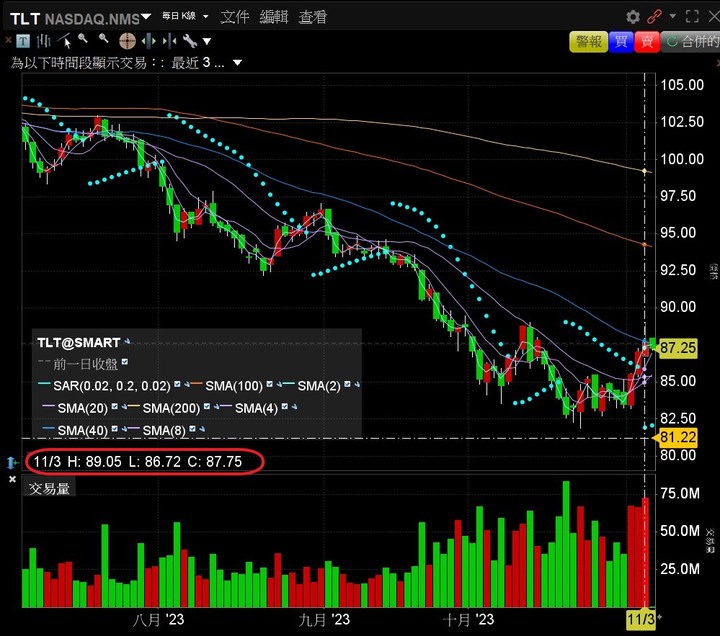
Task: Open chart wrench settings in toolbar
Action: 190,41
